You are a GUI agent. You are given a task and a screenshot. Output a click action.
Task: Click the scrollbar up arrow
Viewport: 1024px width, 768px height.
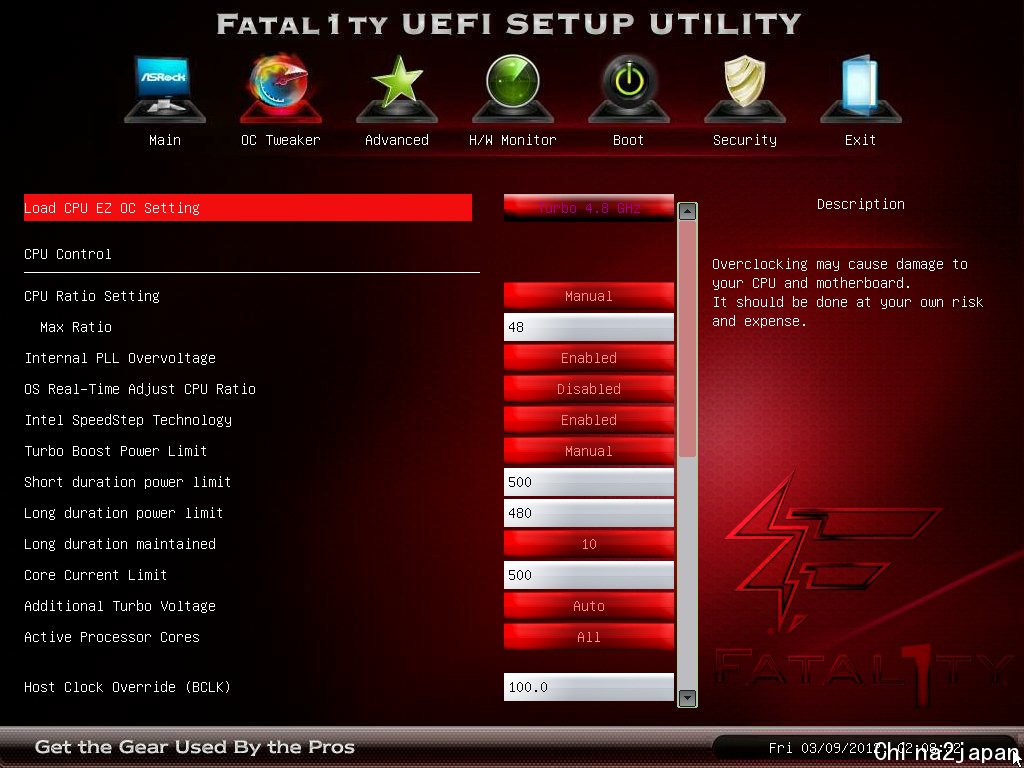coord(687,212)
